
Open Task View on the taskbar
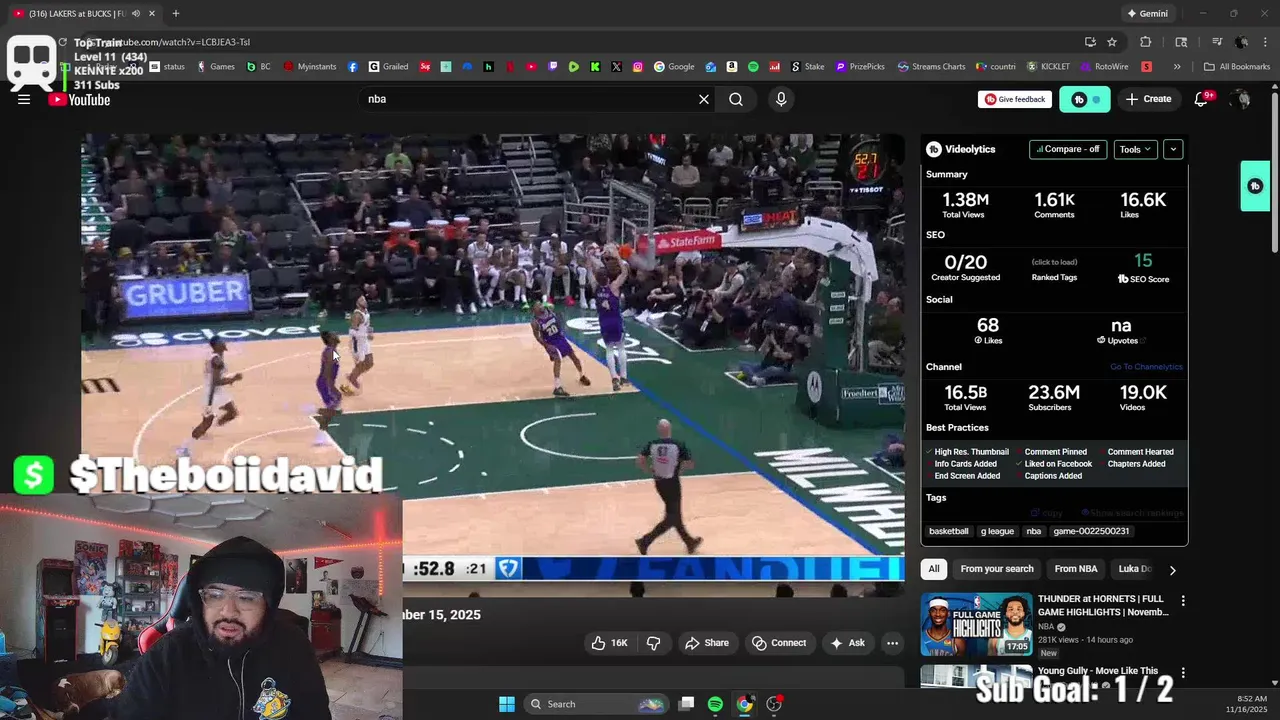click(687, 704)
